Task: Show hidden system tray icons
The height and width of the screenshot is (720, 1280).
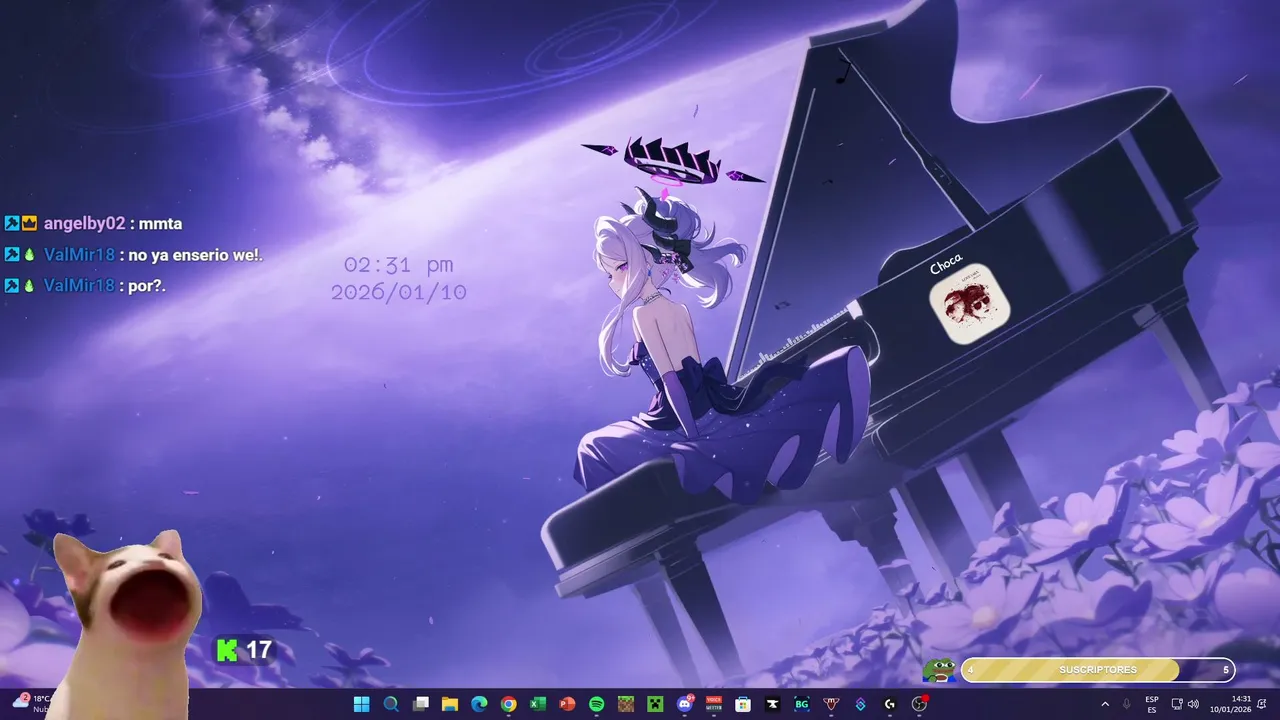Action: tap(1105, 704)
